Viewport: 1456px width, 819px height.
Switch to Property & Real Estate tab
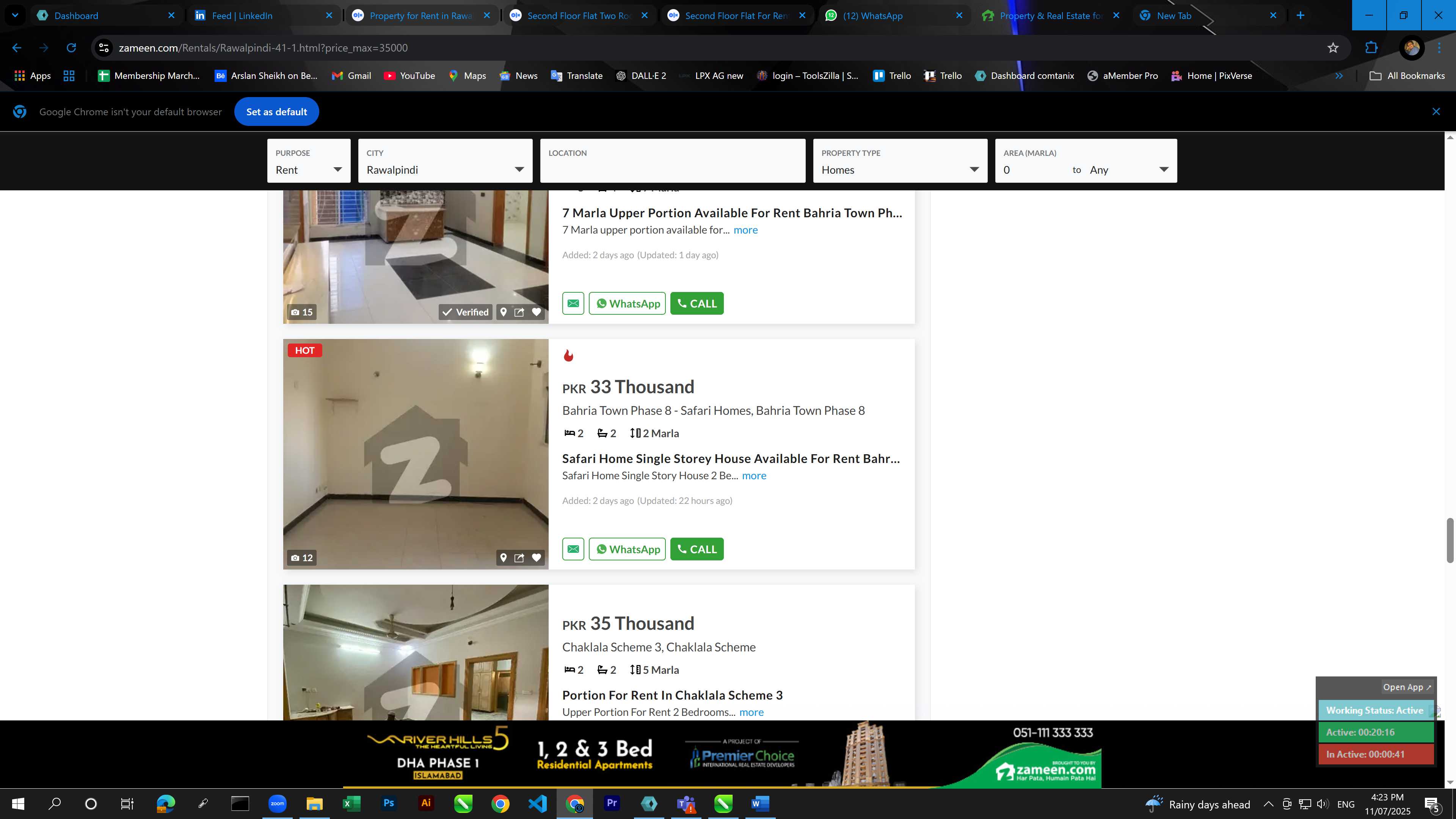[x=1050, y=16]
